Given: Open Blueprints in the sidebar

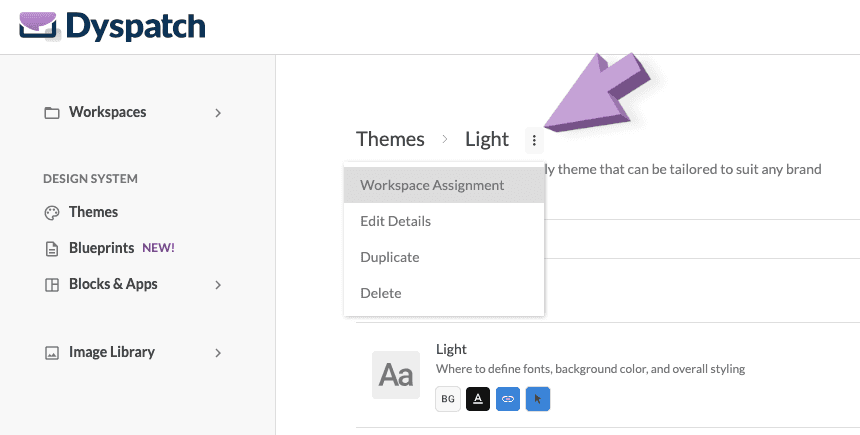Looking at the screenshot, I should (101, 248).
